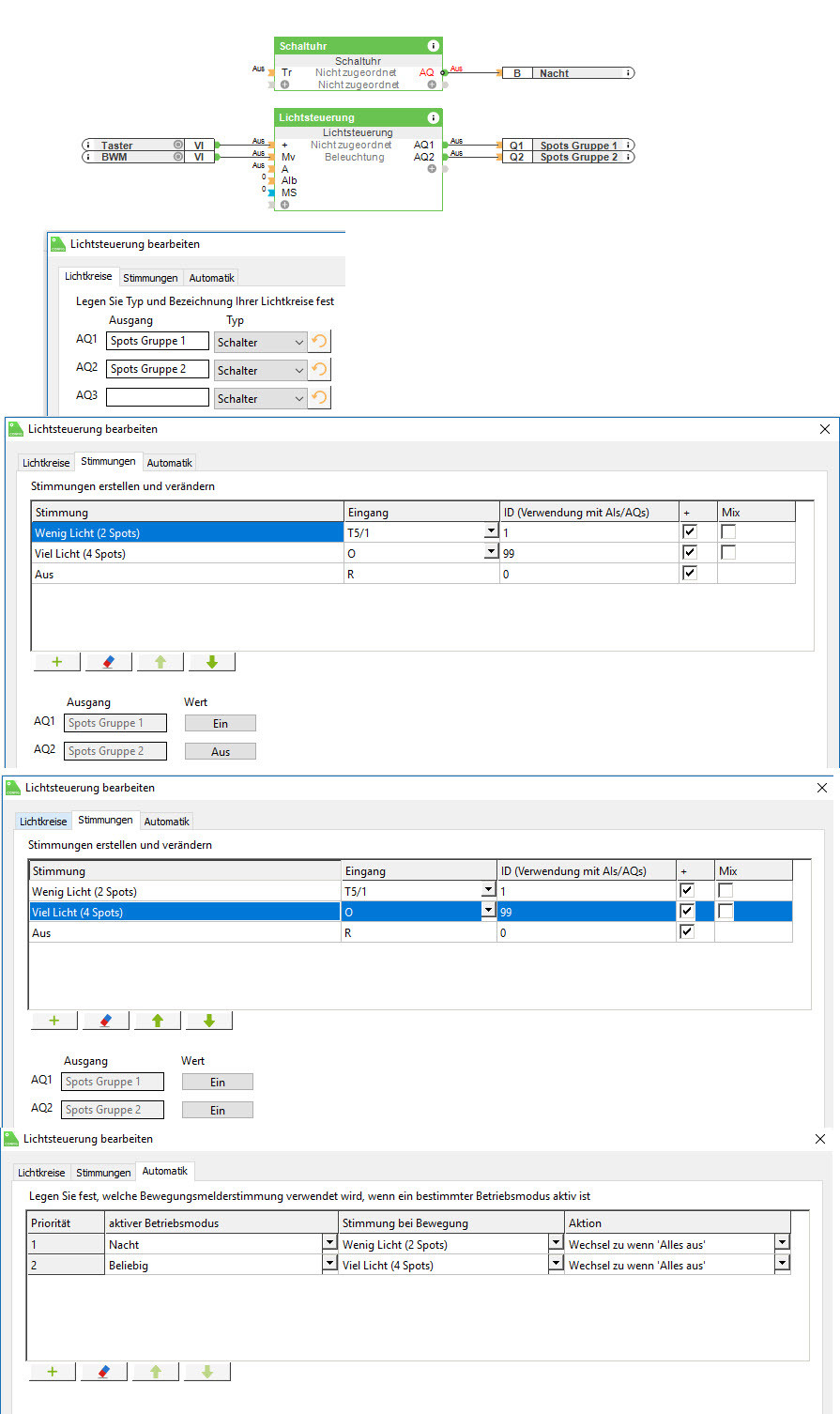The width and height of the screenshot is (840, 1414).
Task: Click the Lichtsteuerung block info icon
Action: pyautogui.click(x=433, y=117)
